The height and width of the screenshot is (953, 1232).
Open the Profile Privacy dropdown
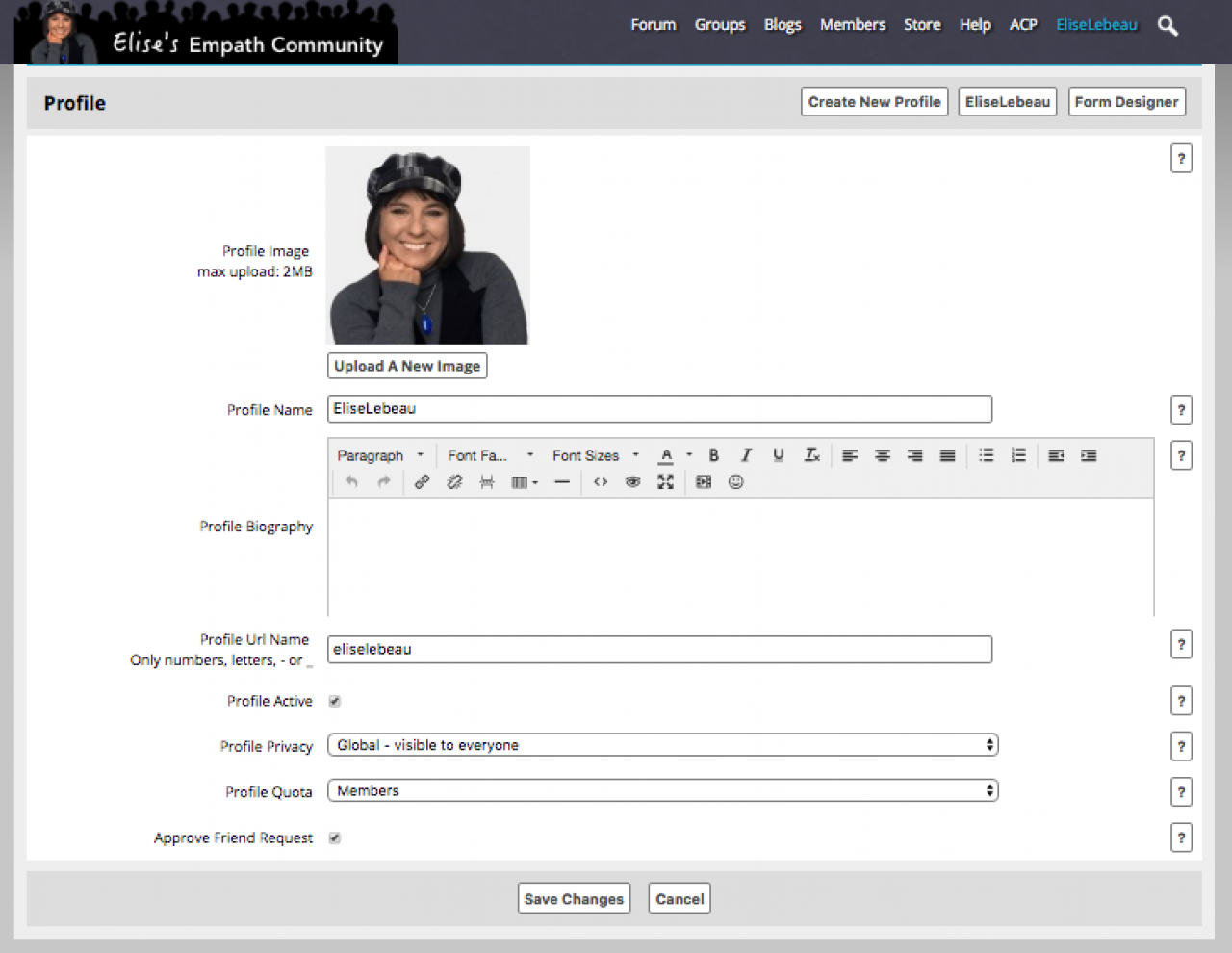tap(662, 745)
